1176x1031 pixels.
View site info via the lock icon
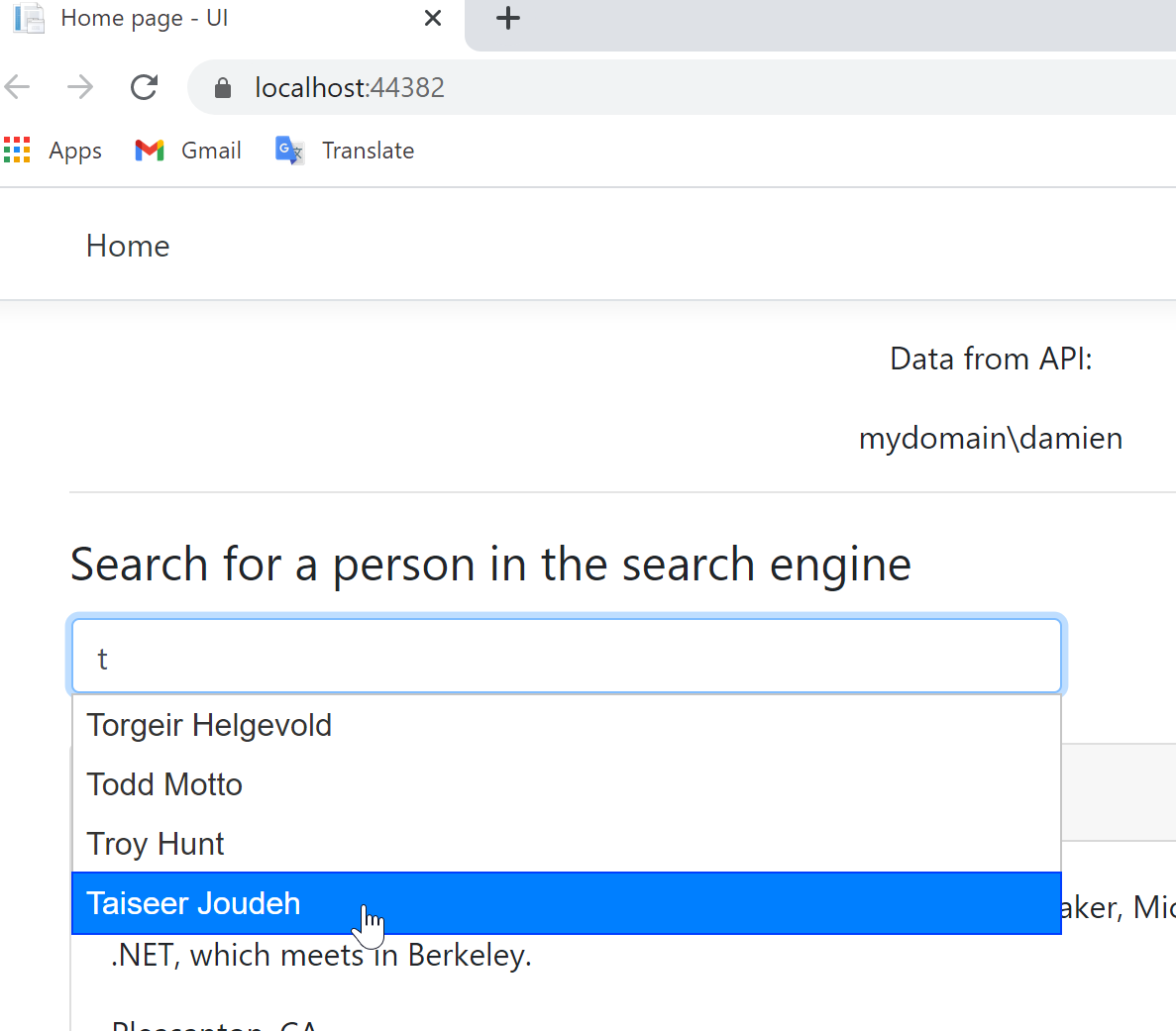(223, 88)
